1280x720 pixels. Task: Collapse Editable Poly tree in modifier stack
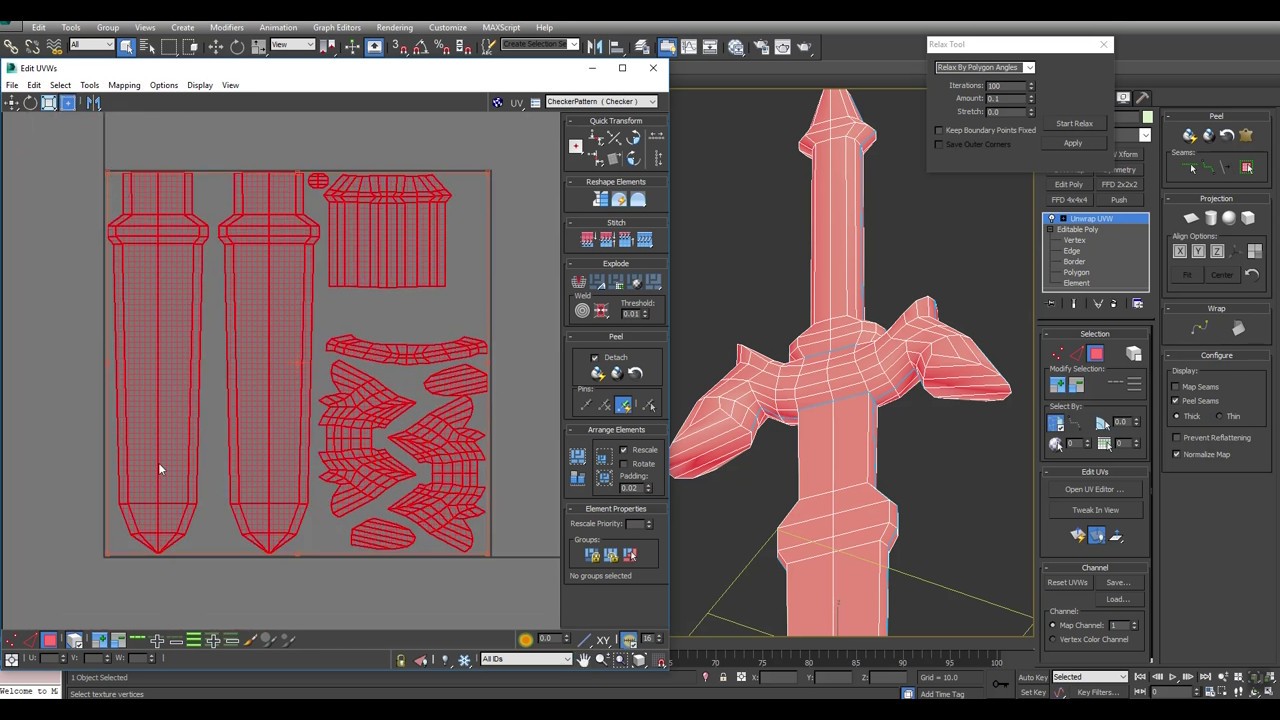point(1050,230)
